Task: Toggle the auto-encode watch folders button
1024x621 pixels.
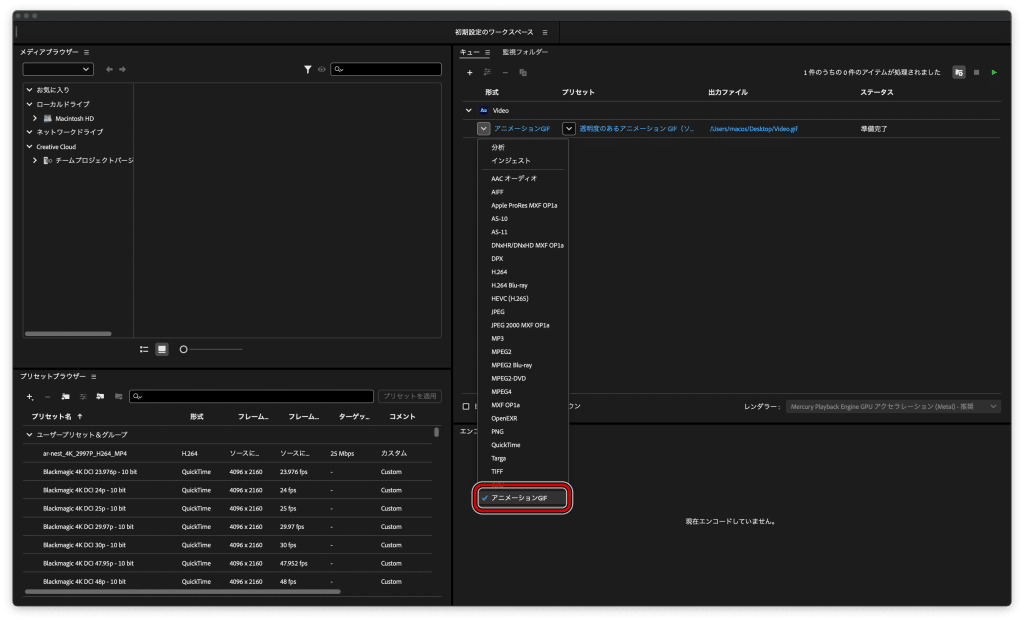Action: [x=959, y=72]
